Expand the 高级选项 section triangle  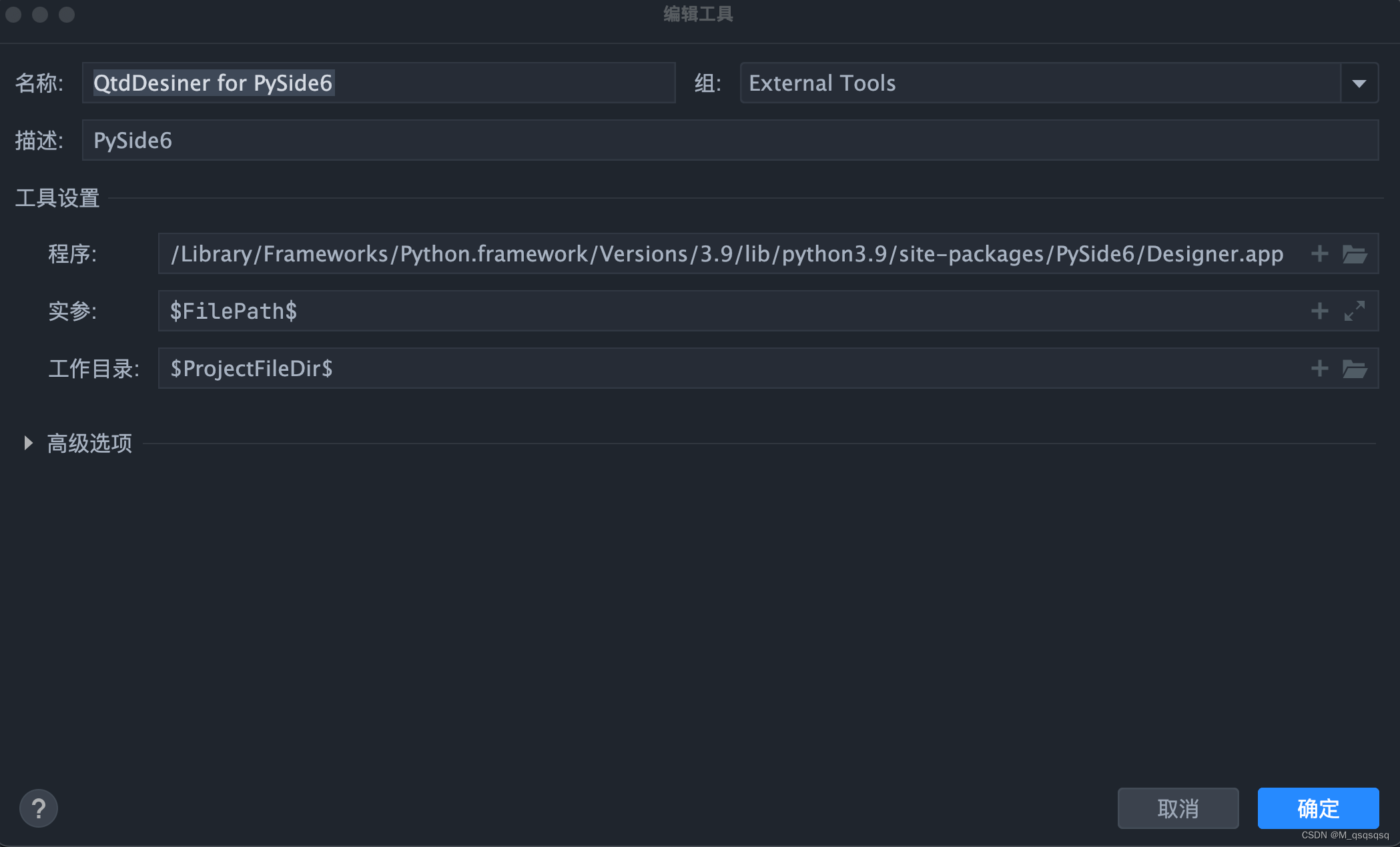point(28,443)
